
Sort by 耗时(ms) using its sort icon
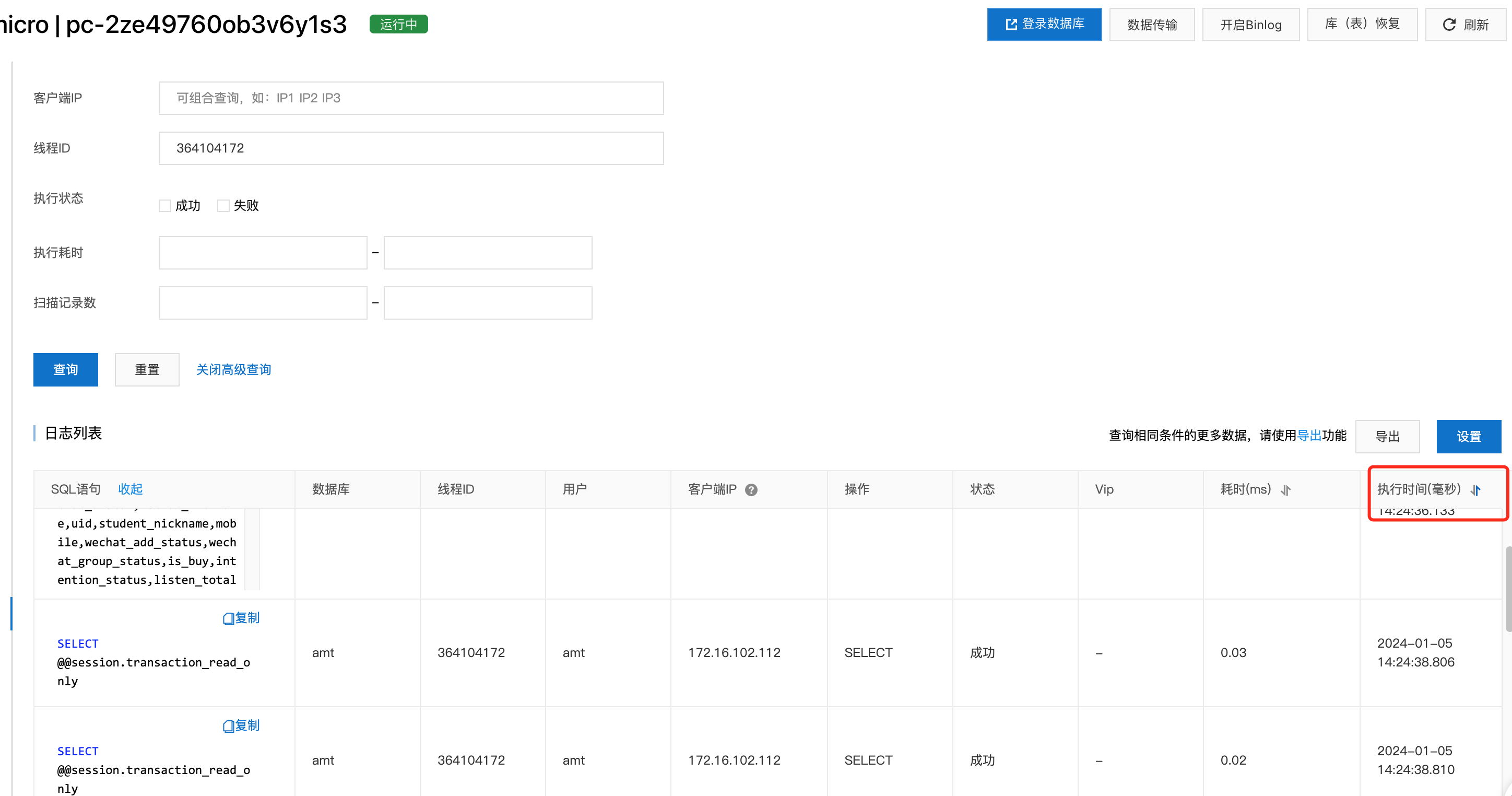[1285, 490]
